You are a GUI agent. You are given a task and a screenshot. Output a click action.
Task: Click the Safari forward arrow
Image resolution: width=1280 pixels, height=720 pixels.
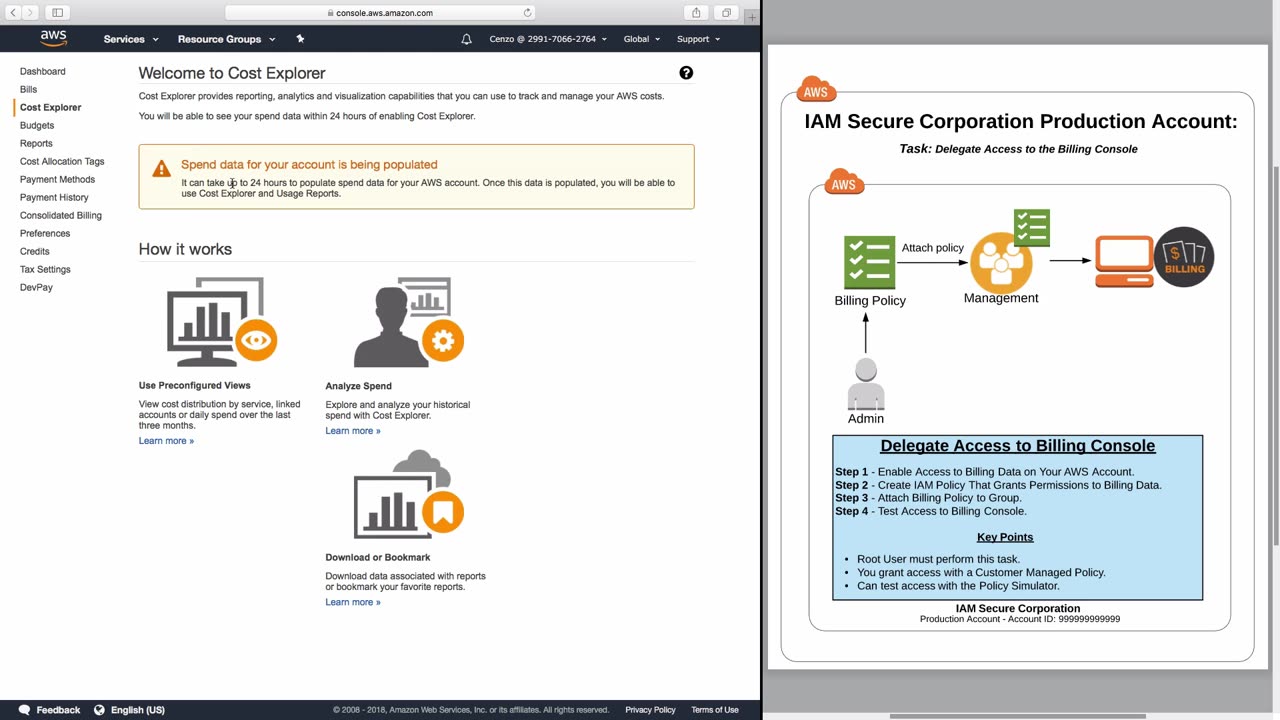tap(30, 13)
